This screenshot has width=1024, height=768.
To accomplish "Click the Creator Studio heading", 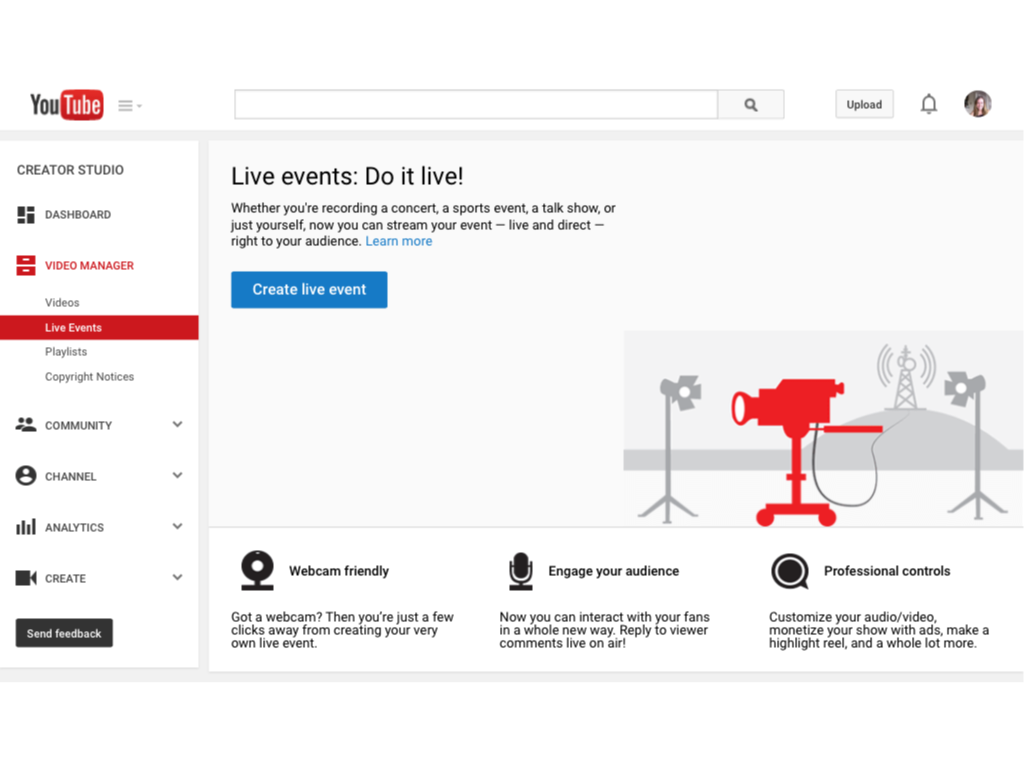I will 71,170.
